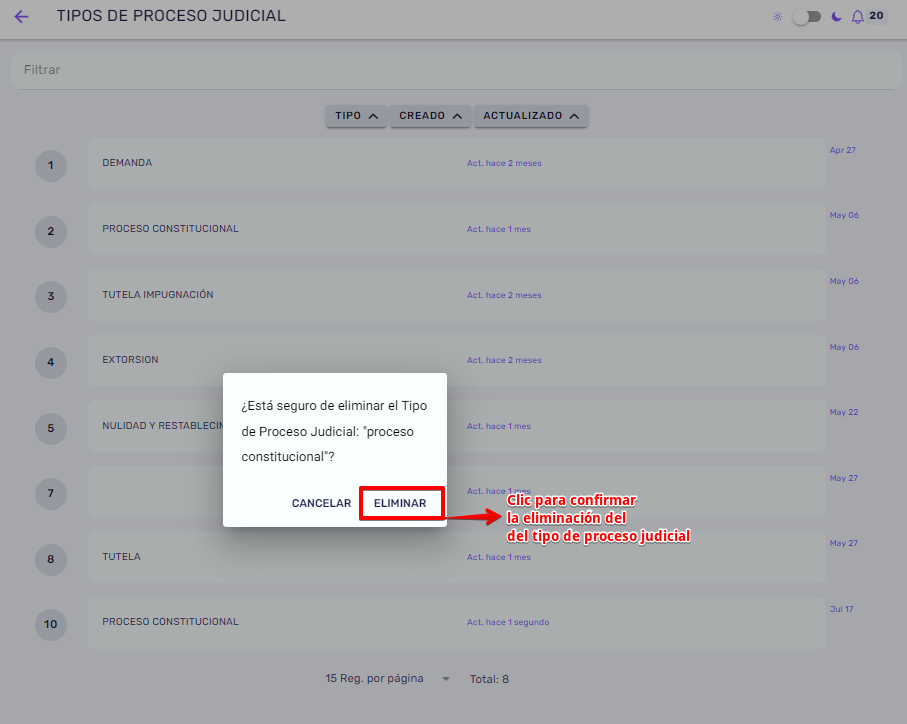Sort by CREADO column
Screen dimensions: 907x724
click(x=430, y=116)
